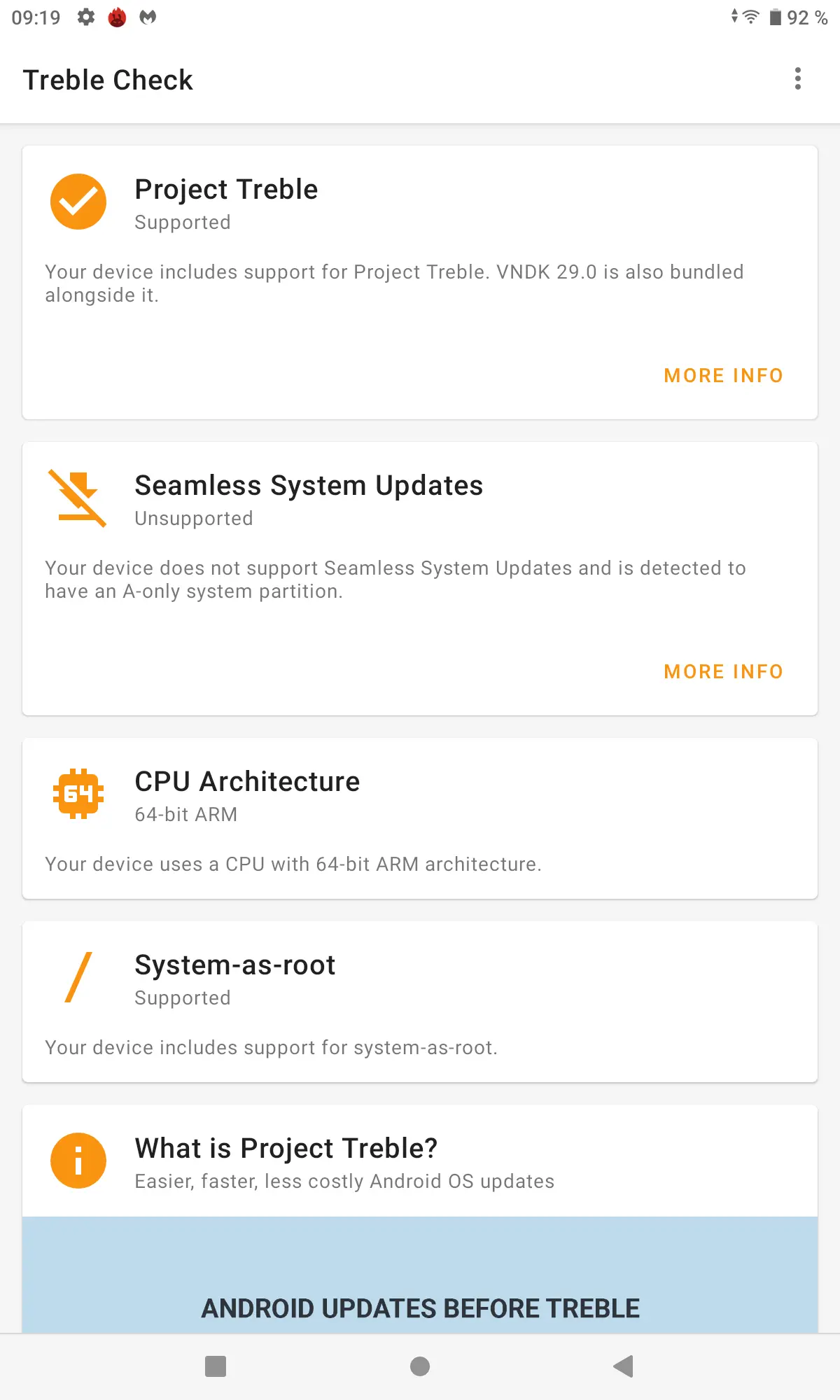
Task: Open MORE INFO for Seamless System Updates
Action: click(724, 672)
